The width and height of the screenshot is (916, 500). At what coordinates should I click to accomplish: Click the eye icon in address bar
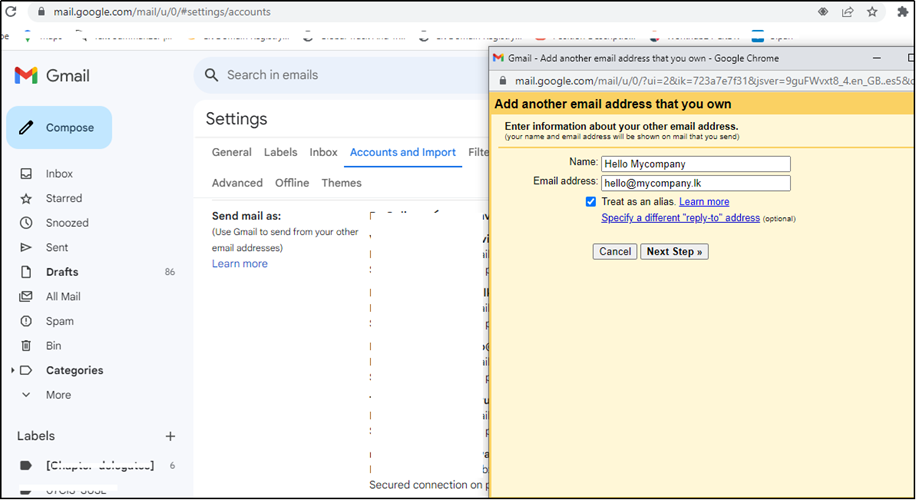pos(823,12)
